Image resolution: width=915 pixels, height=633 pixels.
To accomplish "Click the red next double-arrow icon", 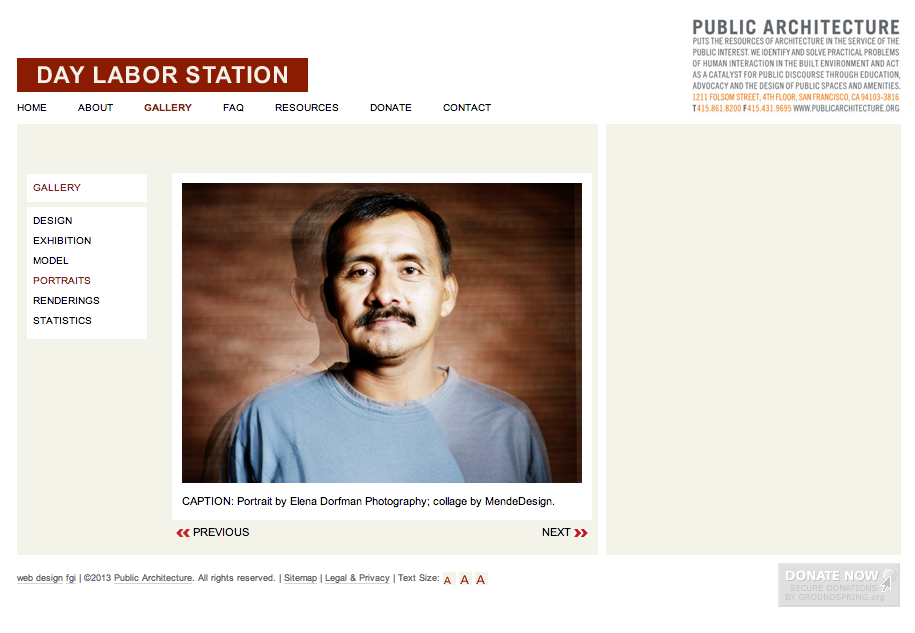I will pyautogui.click(x=581, y=533).
